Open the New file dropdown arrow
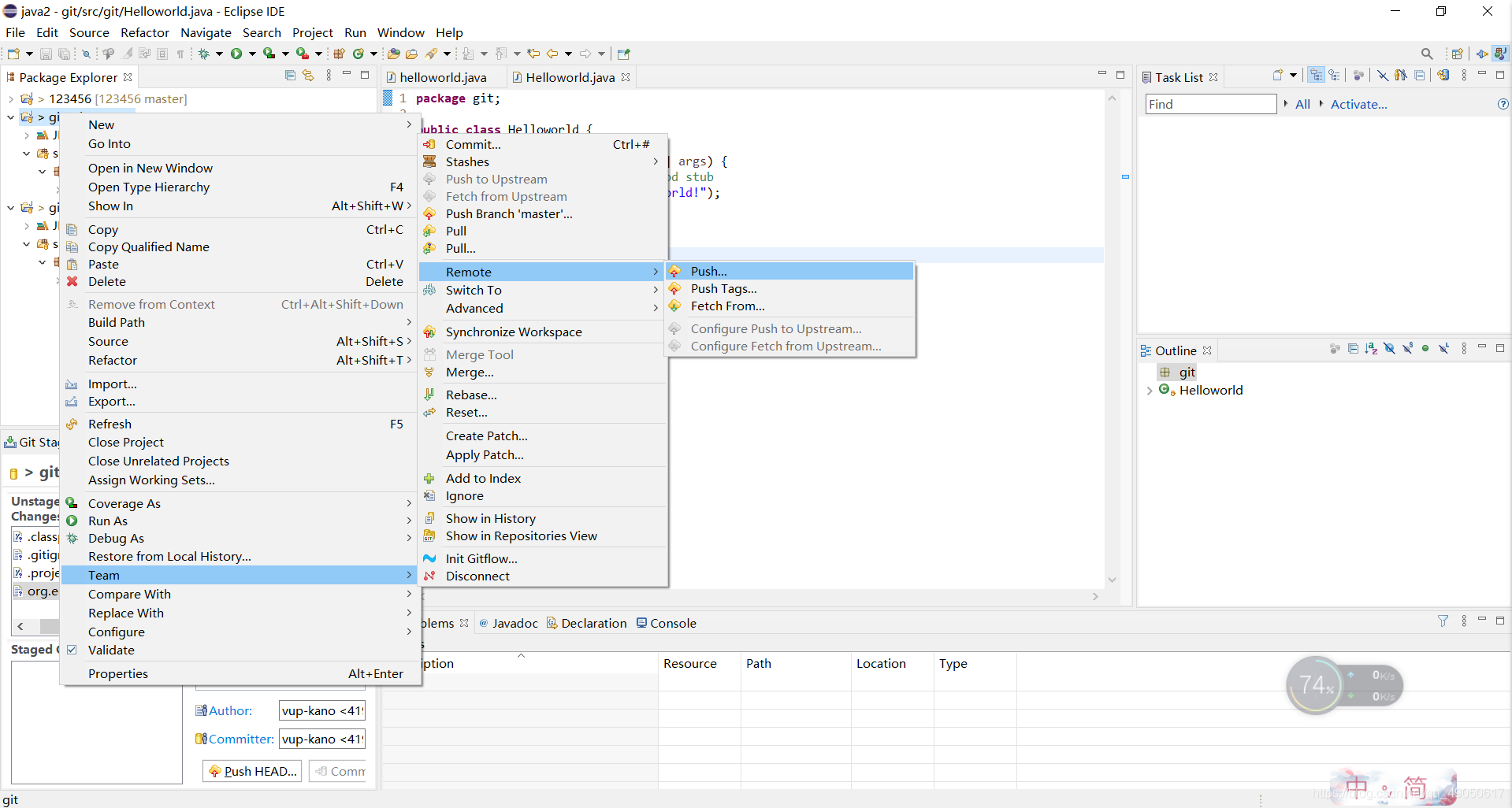 pyautogui.click(x=29, y=54)
